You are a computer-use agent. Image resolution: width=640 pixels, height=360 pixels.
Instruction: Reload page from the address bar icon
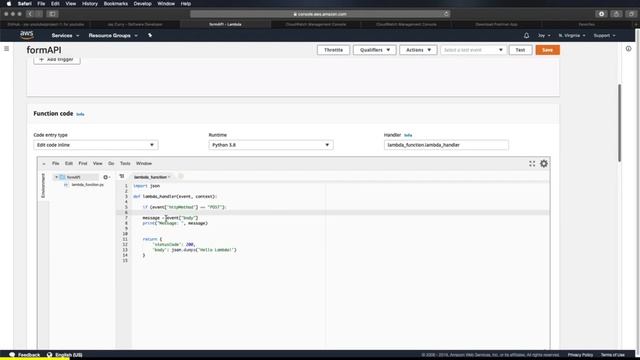point(446,14)
